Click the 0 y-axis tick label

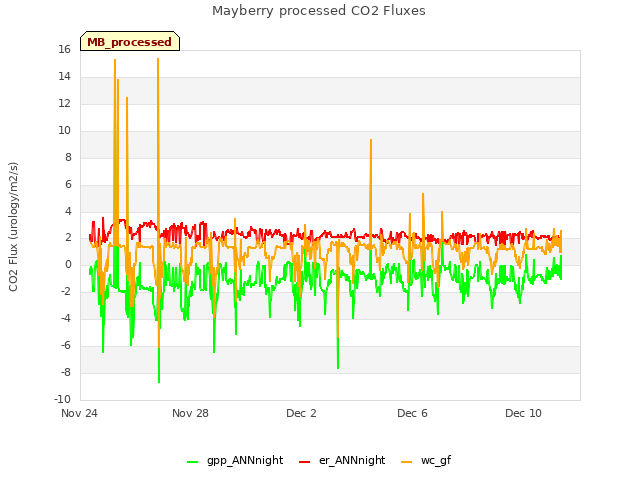(x=68, y=265)
